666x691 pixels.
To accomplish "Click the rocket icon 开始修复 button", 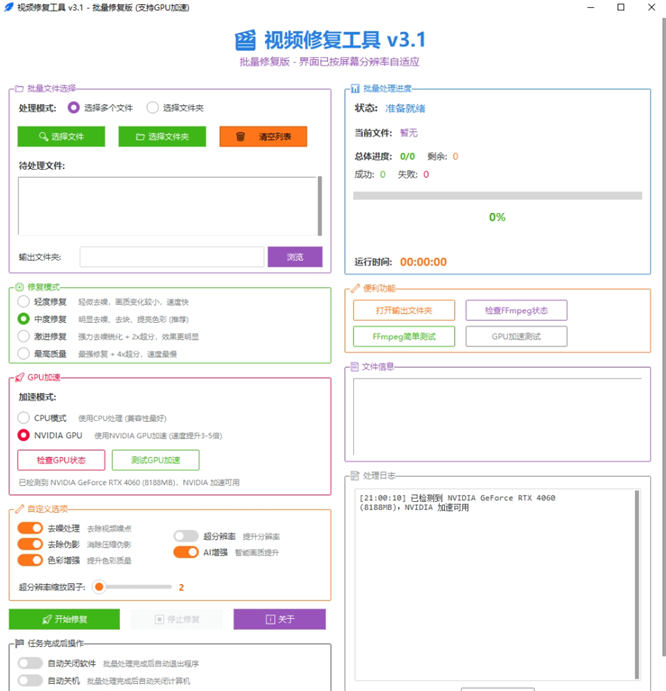I will click(64, 619).
